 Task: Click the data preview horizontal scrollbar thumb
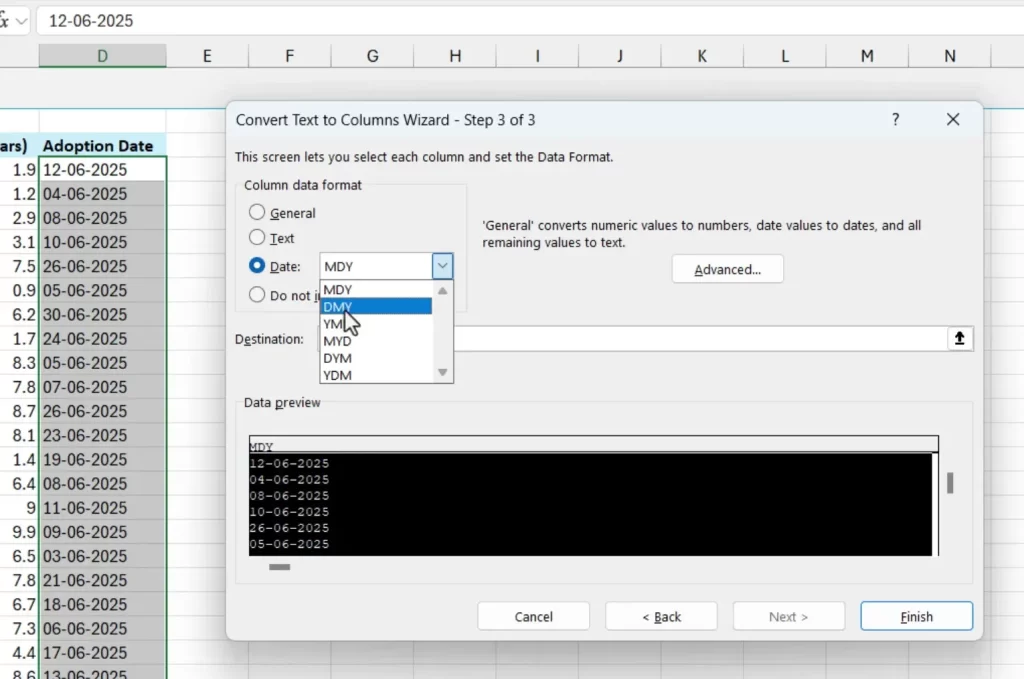[280, 567]
